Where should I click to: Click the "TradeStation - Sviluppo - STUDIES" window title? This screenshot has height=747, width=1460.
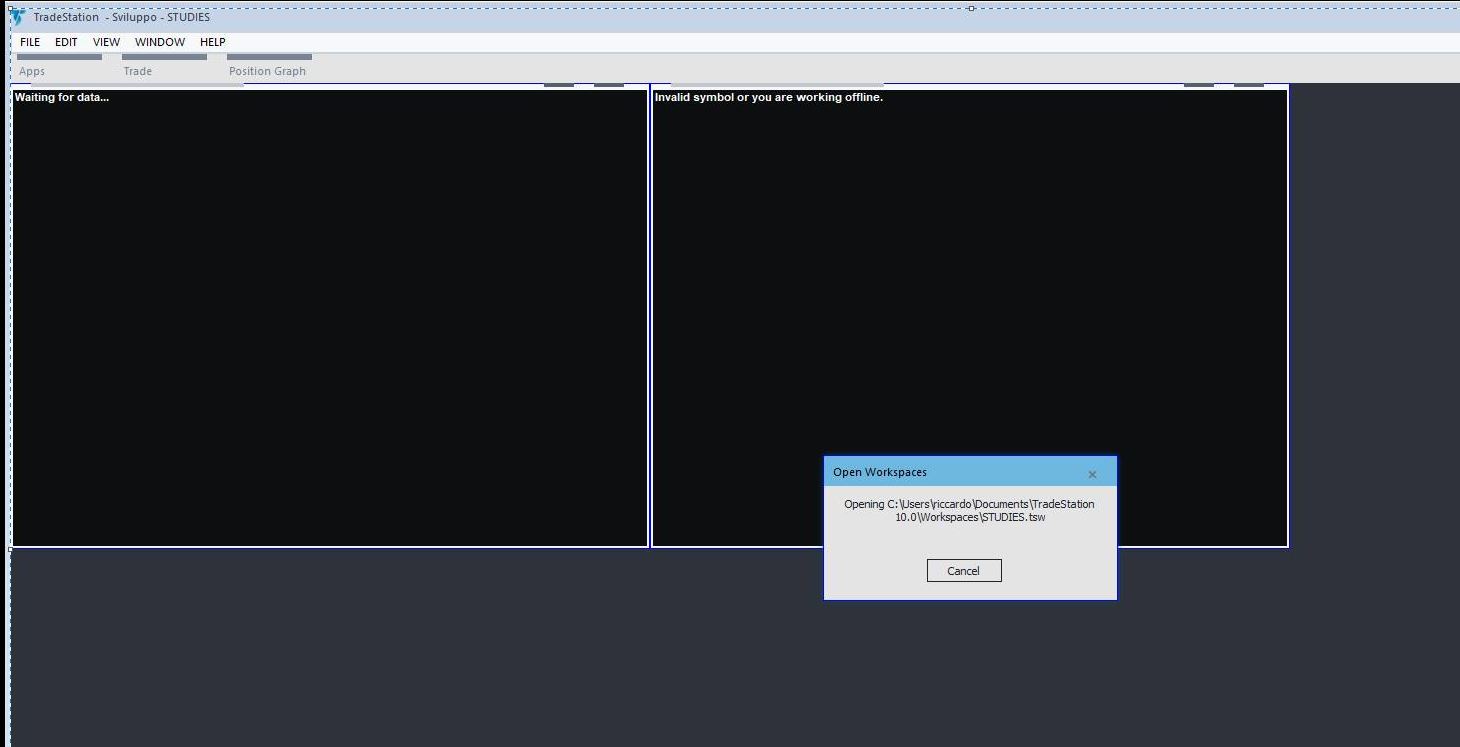coord(122,17)
